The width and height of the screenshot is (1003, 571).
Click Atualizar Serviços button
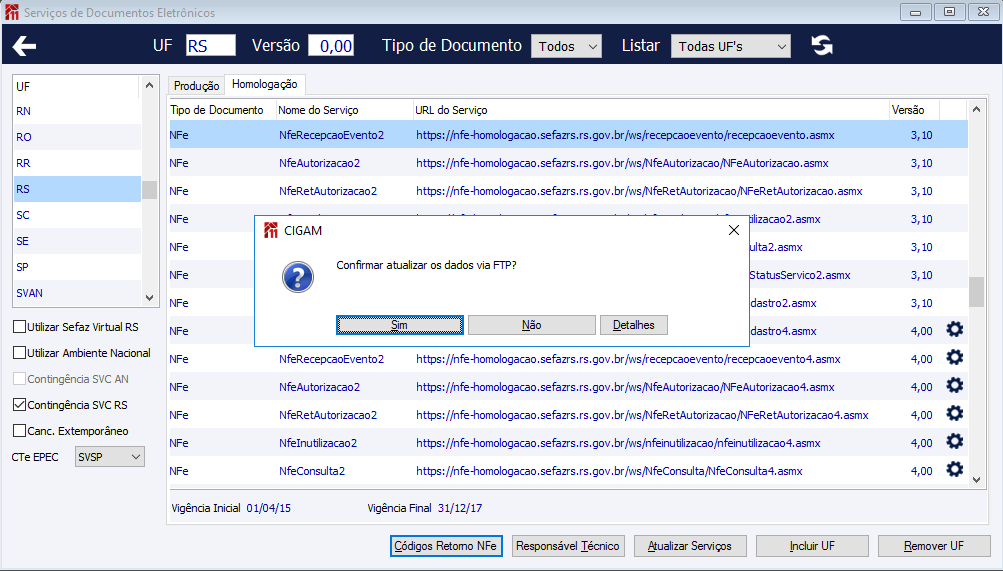[x=690, y=546]
